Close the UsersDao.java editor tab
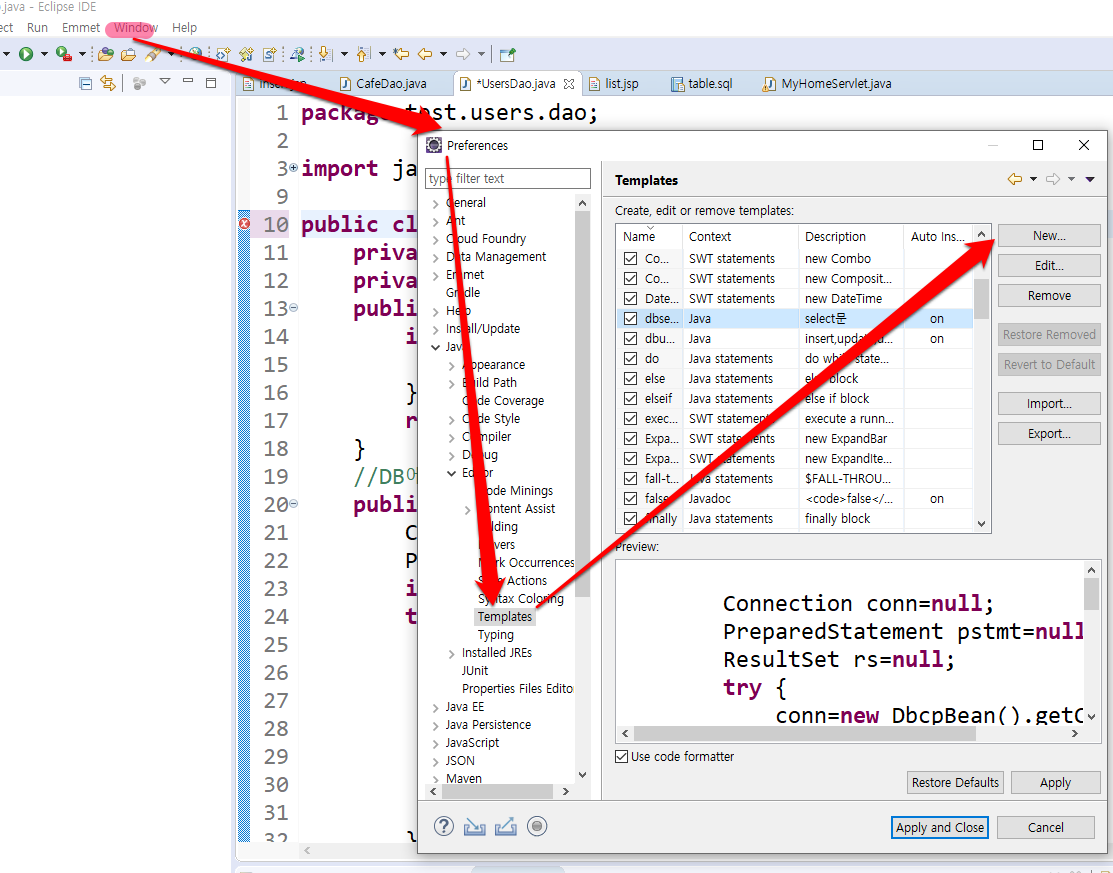This screenshot has height=873, width=1113. [x=569, y=84]
